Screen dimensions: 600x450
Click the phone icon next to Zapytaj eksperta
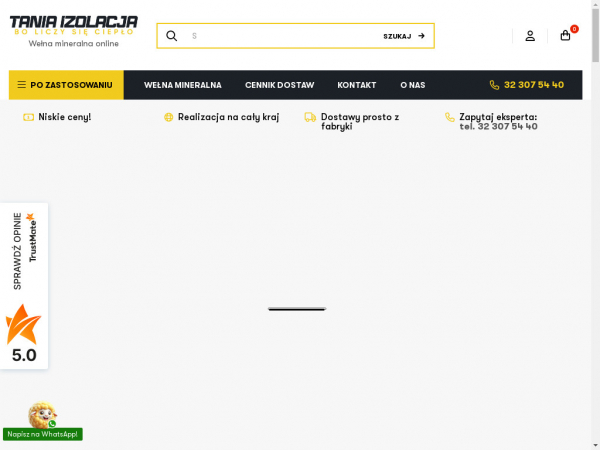coord(450,117)
